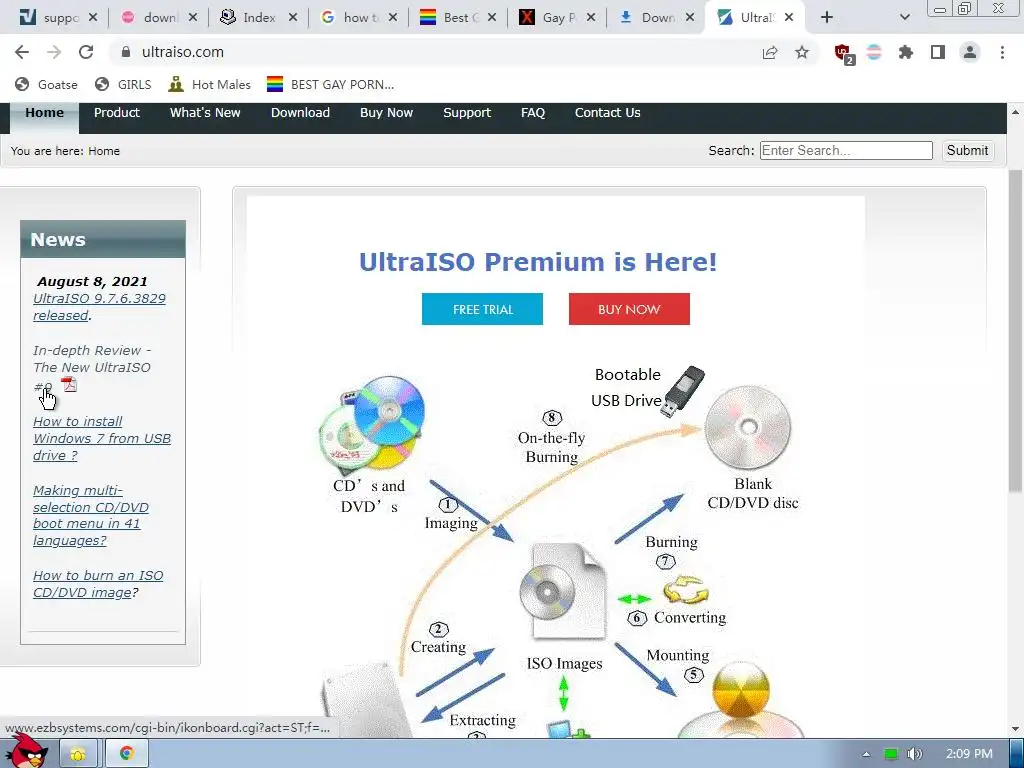Go back using the browser back arrow
The width and height of the screenshot is (1024, 768).
(x=22, y=52)
